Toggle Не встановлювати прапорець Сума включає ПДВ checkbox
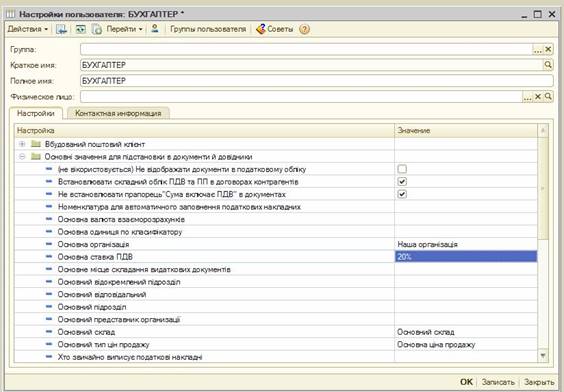This screenshot has height=392, width=564. tap(402, 194)
